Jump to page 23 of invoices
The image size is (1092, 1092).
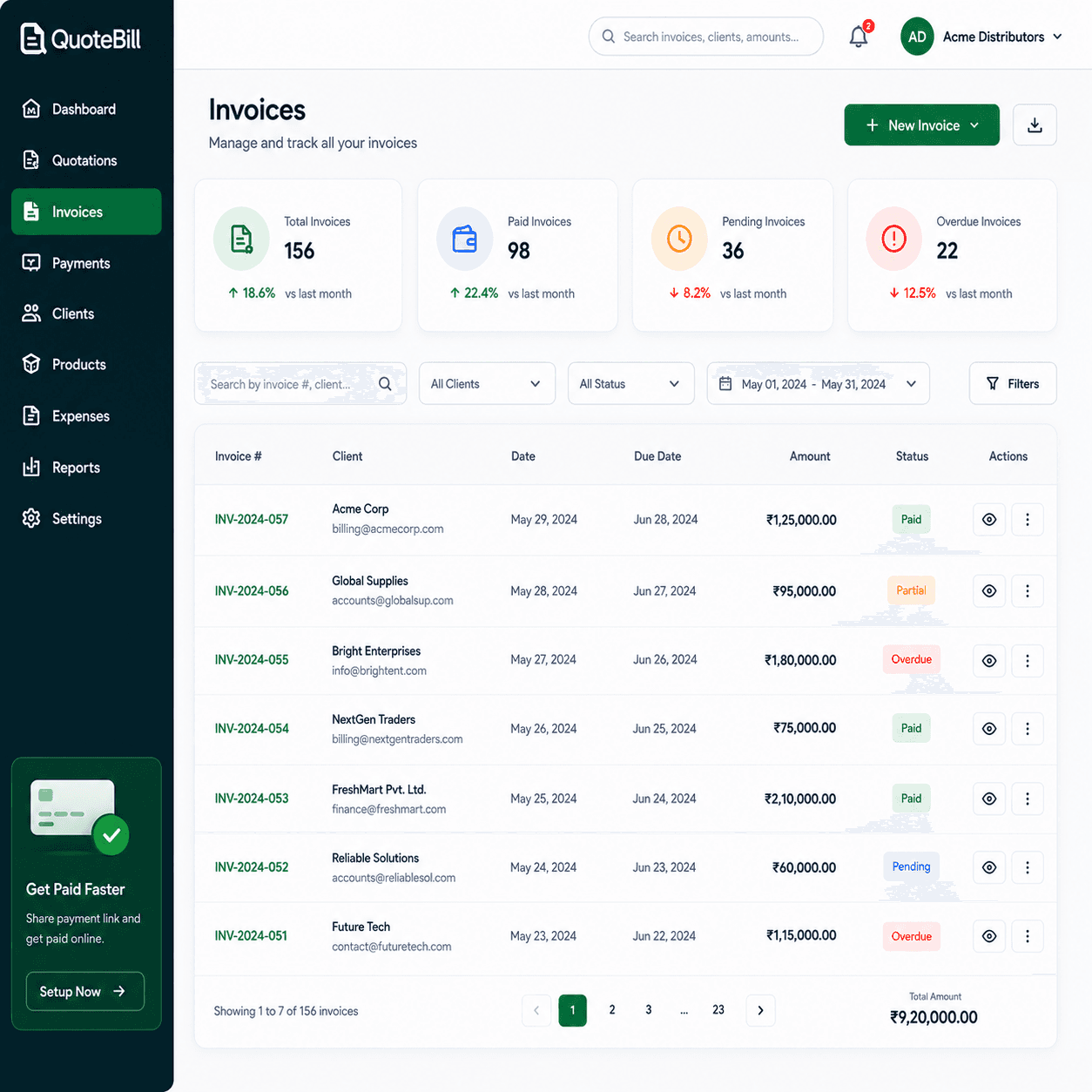[x=718, y=1010]
